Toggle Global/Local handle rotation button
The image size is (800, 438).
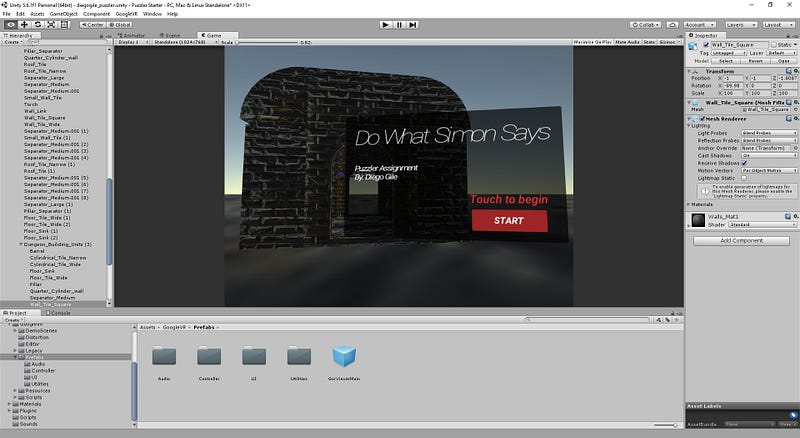pyautogui.click(x=120, y=25)
